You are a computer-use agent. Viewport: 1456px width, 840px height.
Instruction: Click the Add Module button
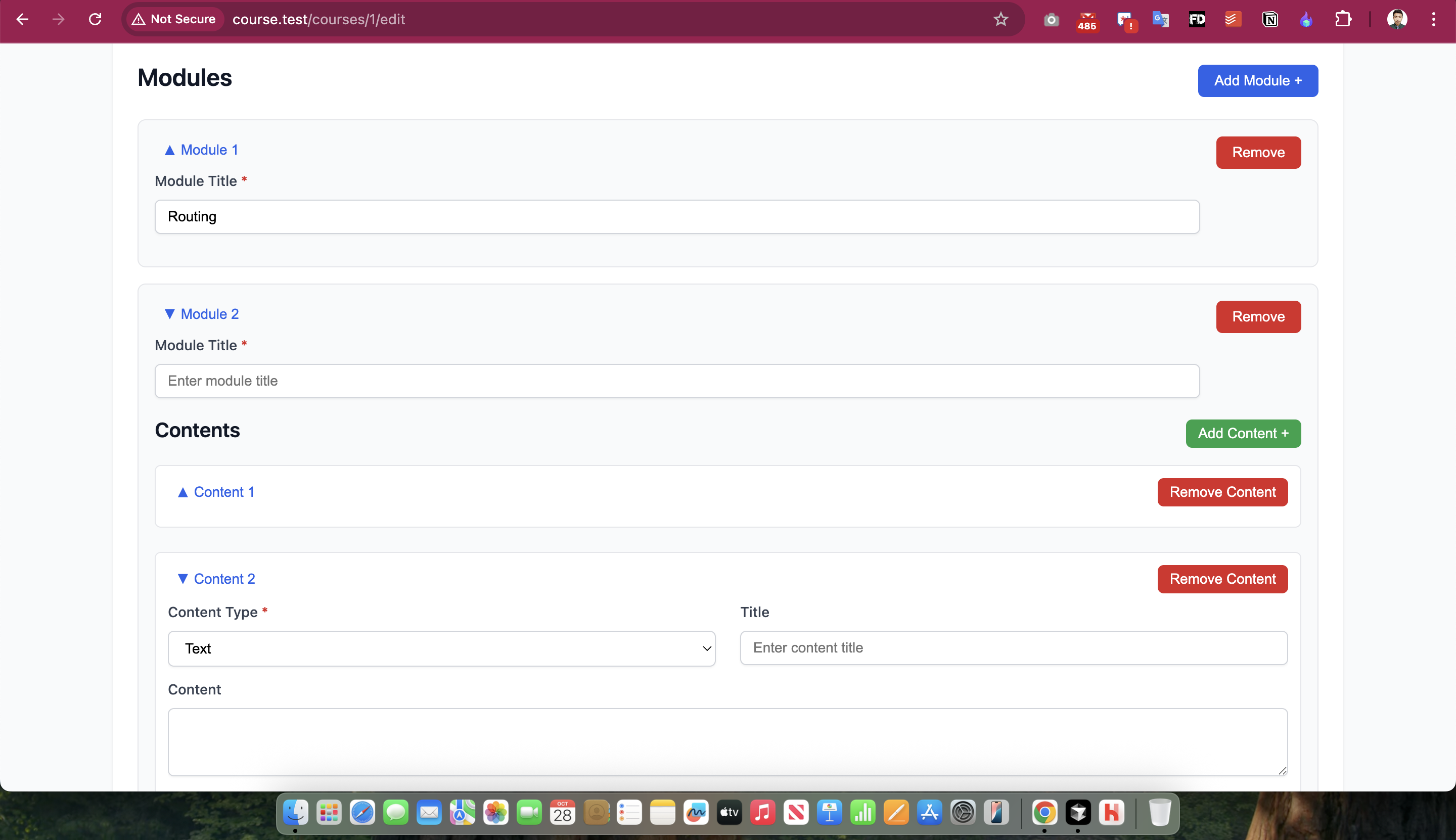pos(1257,80)
